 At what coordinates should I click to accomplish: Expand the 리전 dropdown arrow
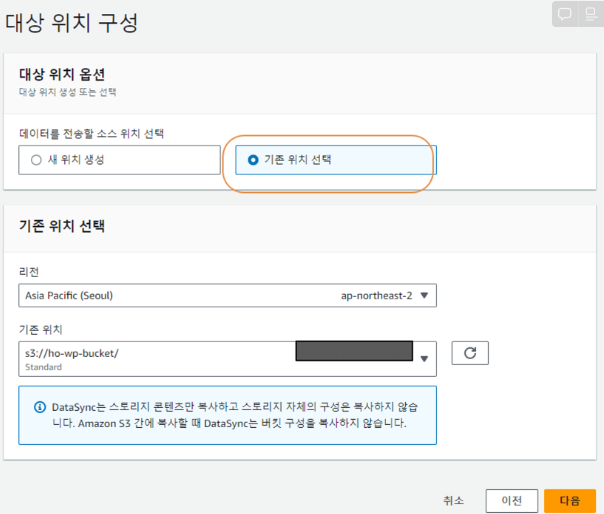424,296
